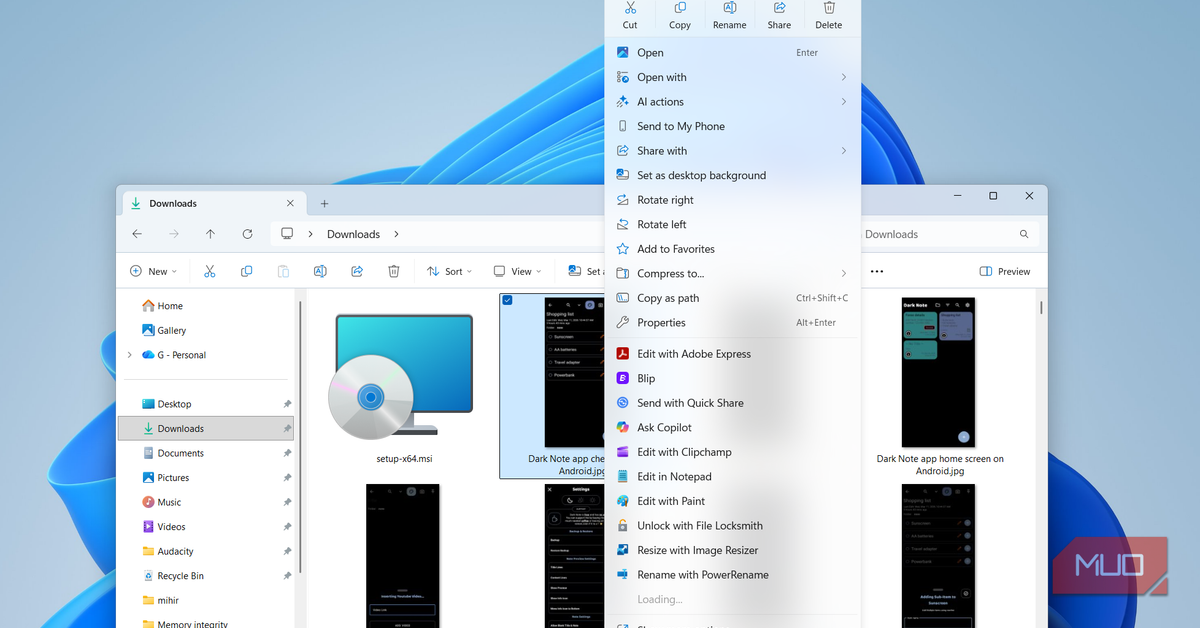Open the Sort dropdown
The width and height of the screenshot is (1200, 628).
[449, 271]
